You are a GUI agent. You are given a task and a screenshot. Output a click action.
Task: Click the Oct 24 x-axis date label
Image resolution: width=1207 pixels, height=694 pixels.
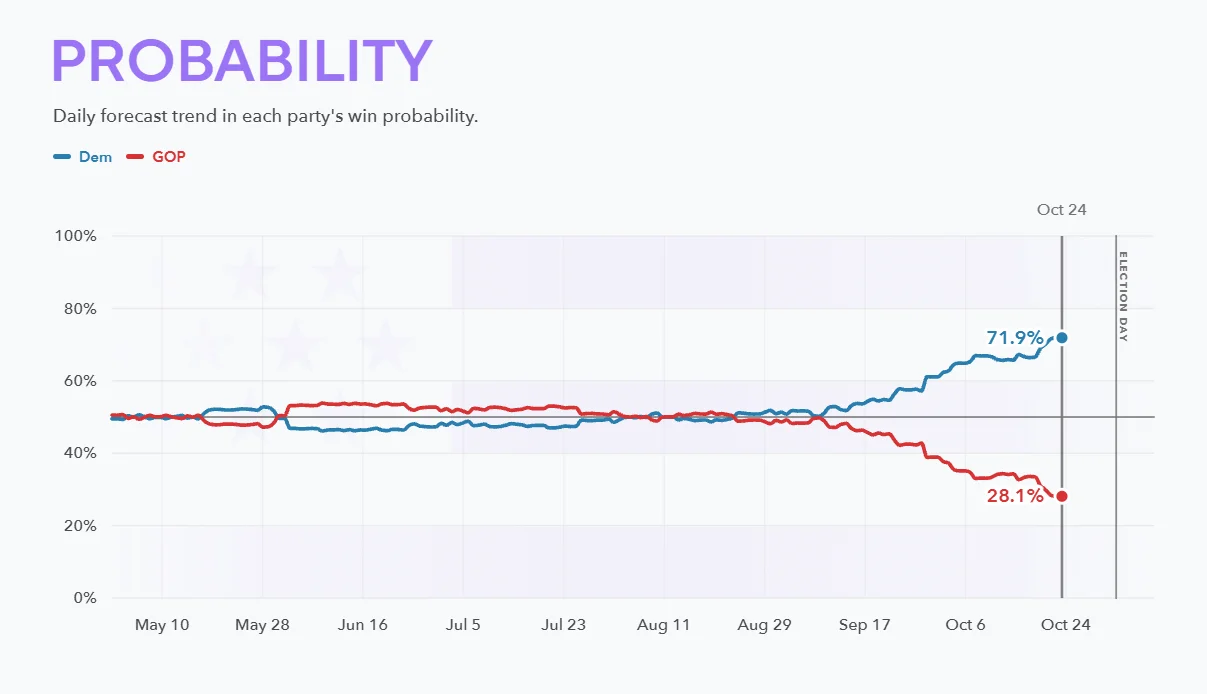coord(1066,625)
